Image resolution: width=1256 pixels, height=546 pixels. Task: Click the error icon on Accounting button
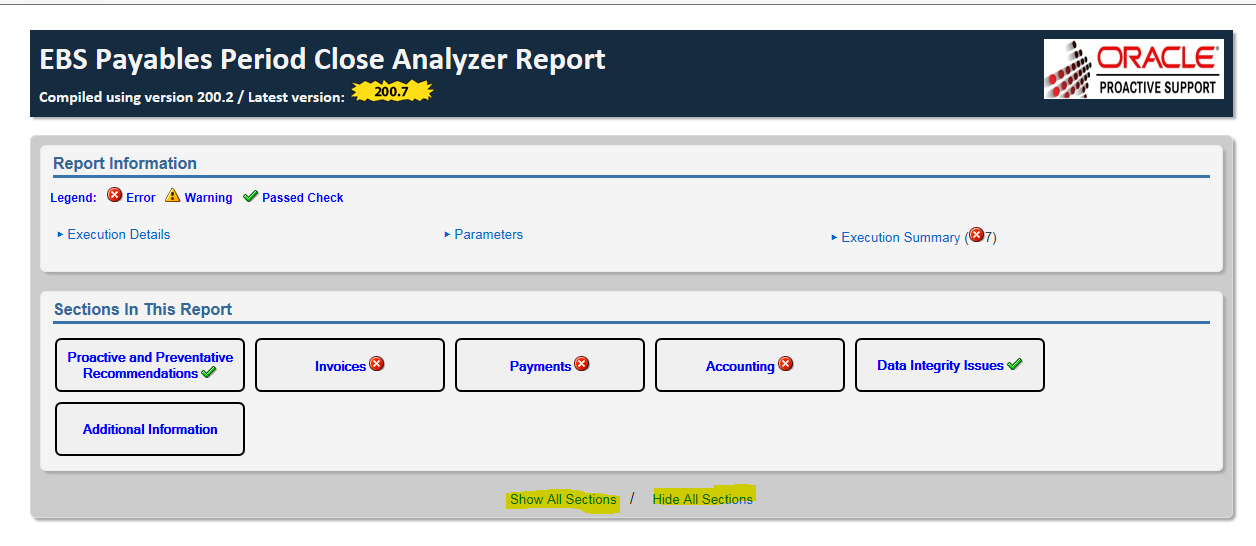[786, 364]
